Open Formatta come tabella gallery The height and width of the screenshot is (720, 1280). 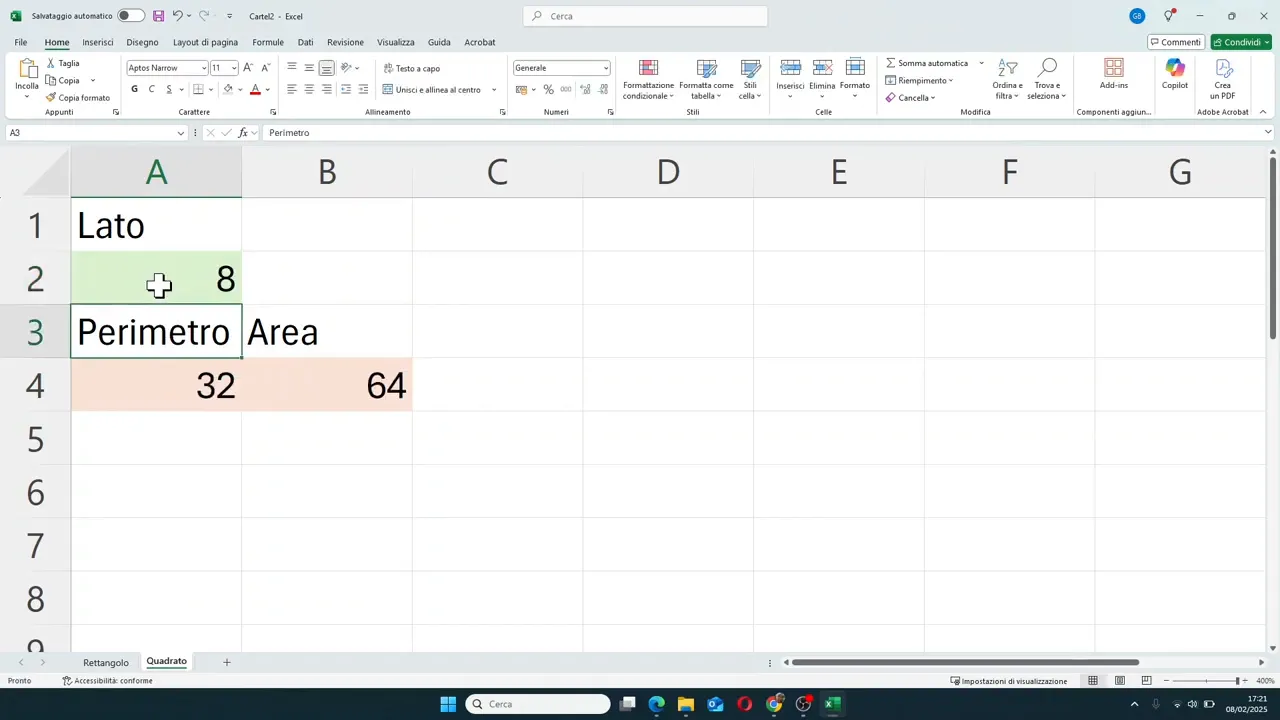tap(706, 79)
